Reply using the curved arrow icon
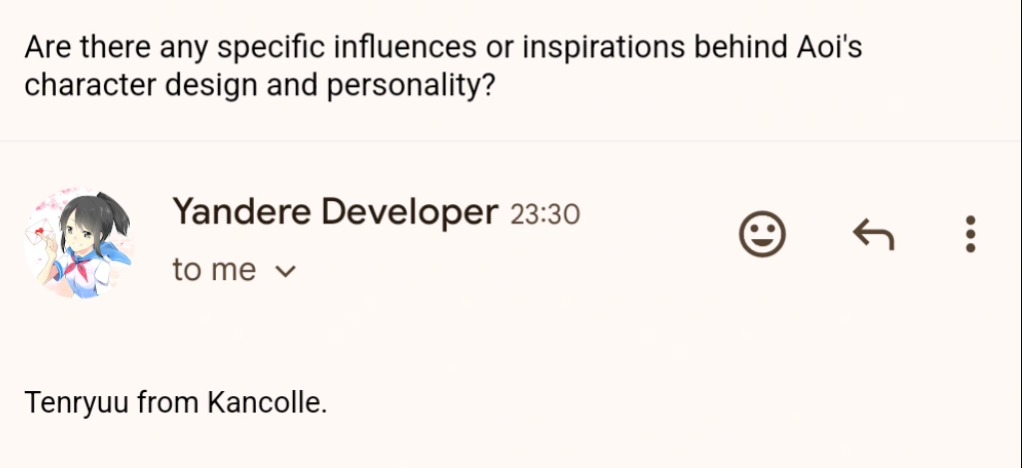This screenshot has width=1022, height=468. (873, 235)
